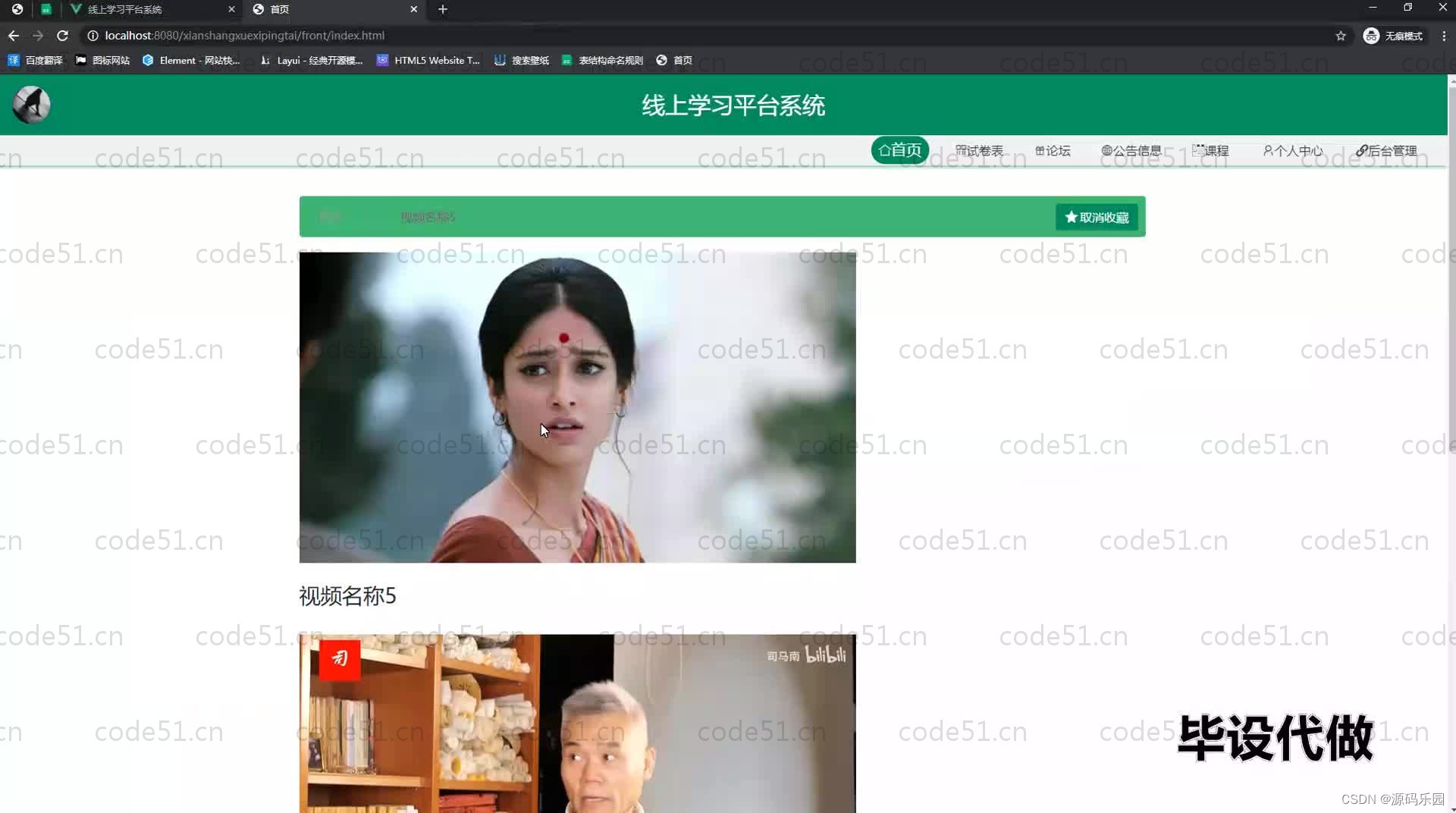Image resolution: width=1456 pixels, height=813 pixels.
Task: Switch to the 首页 browser tab
Action: coord(318,10)
